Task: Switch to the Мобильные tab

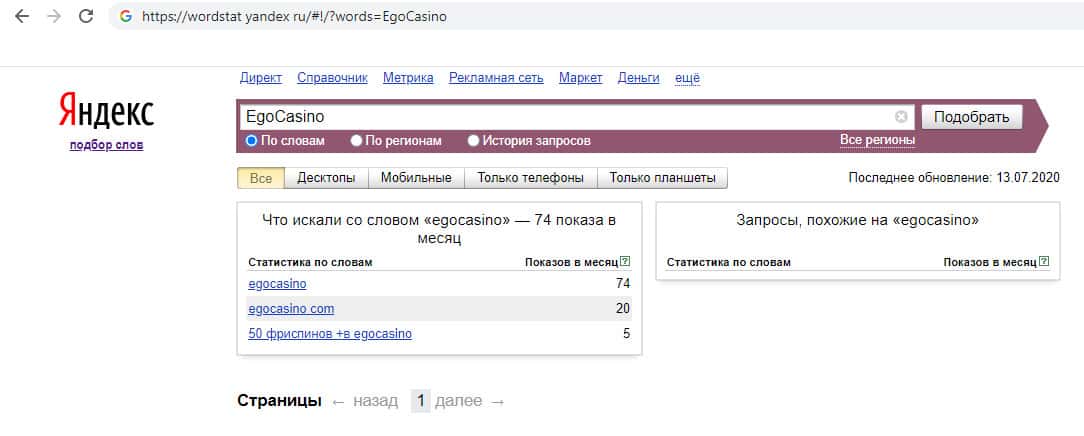Action: (x=416, y=178)
